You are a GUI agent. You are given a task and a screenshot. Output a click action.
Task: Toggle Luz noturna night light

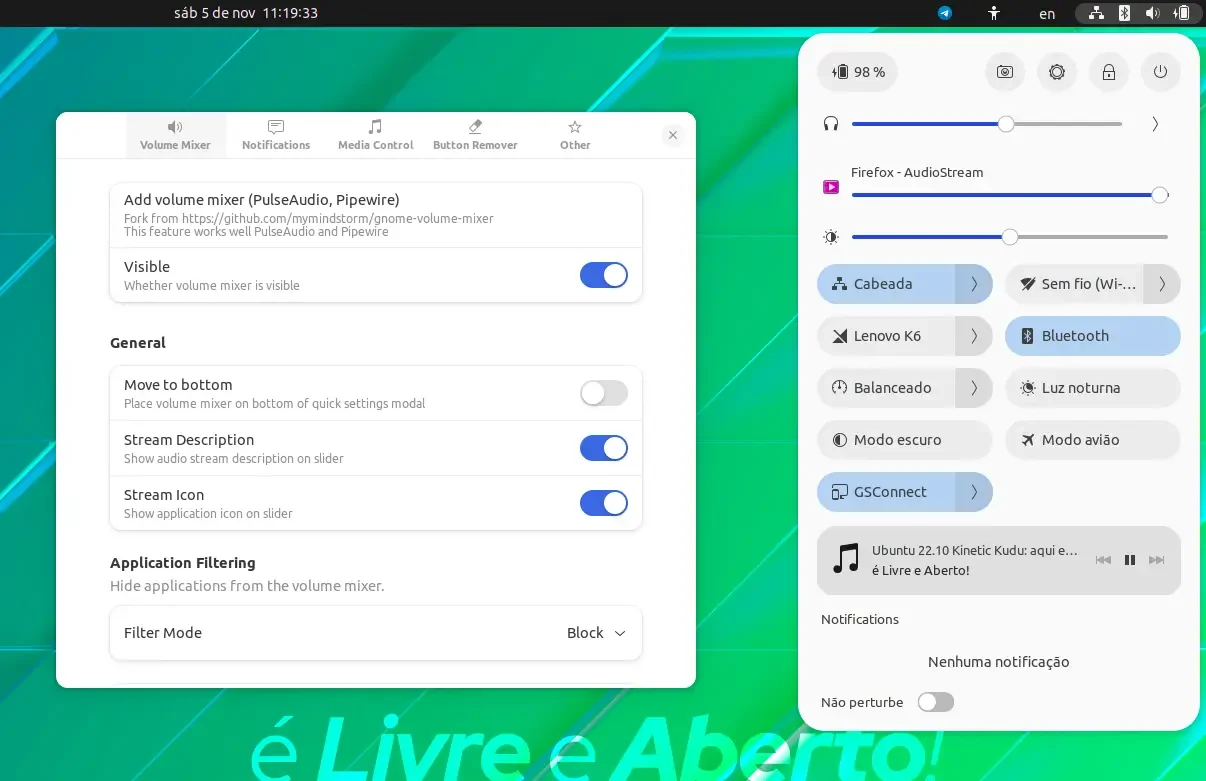click(1092, 388)
